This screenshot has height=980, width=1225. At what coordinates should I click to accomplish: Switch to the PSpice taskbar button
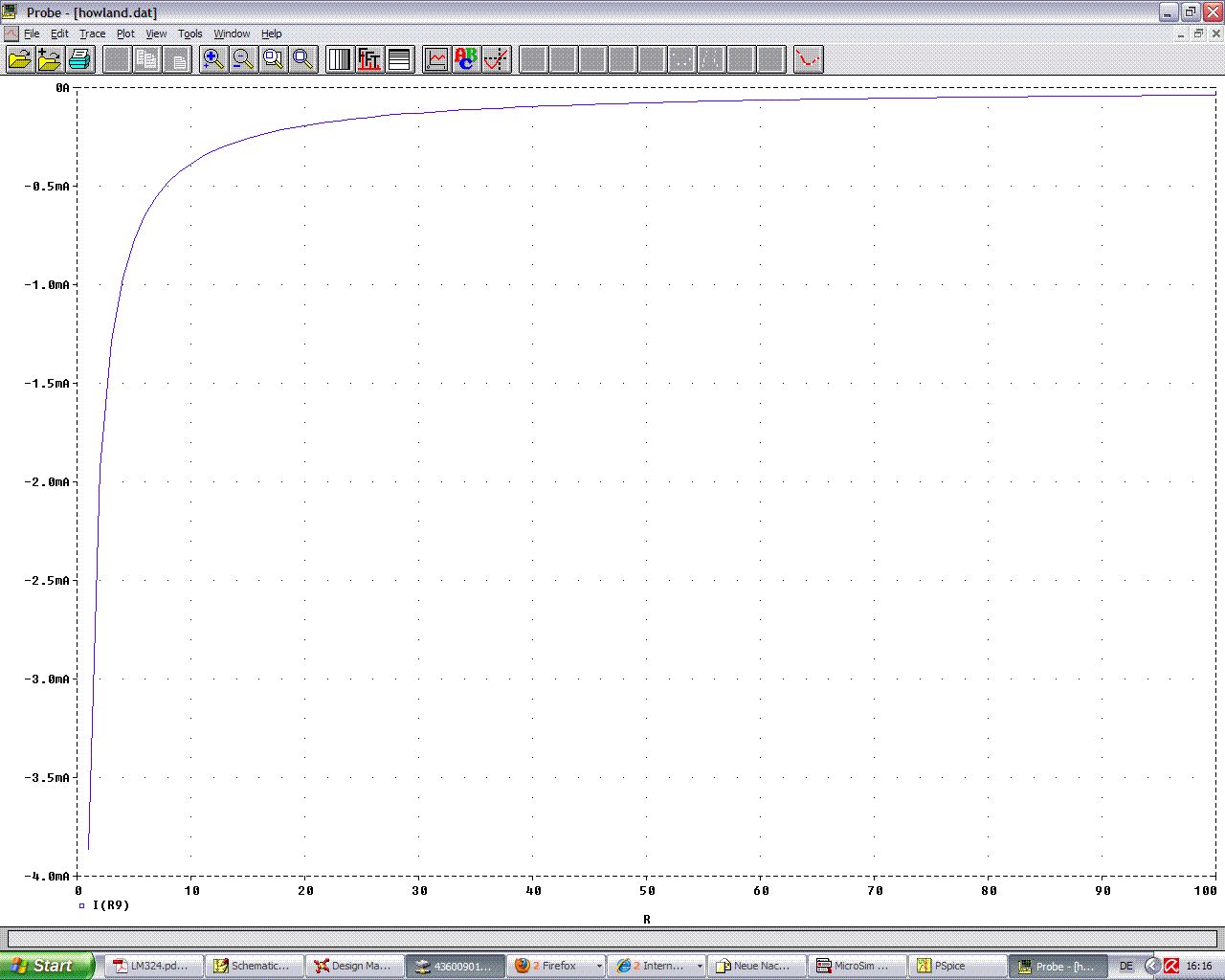coord(955,966)
